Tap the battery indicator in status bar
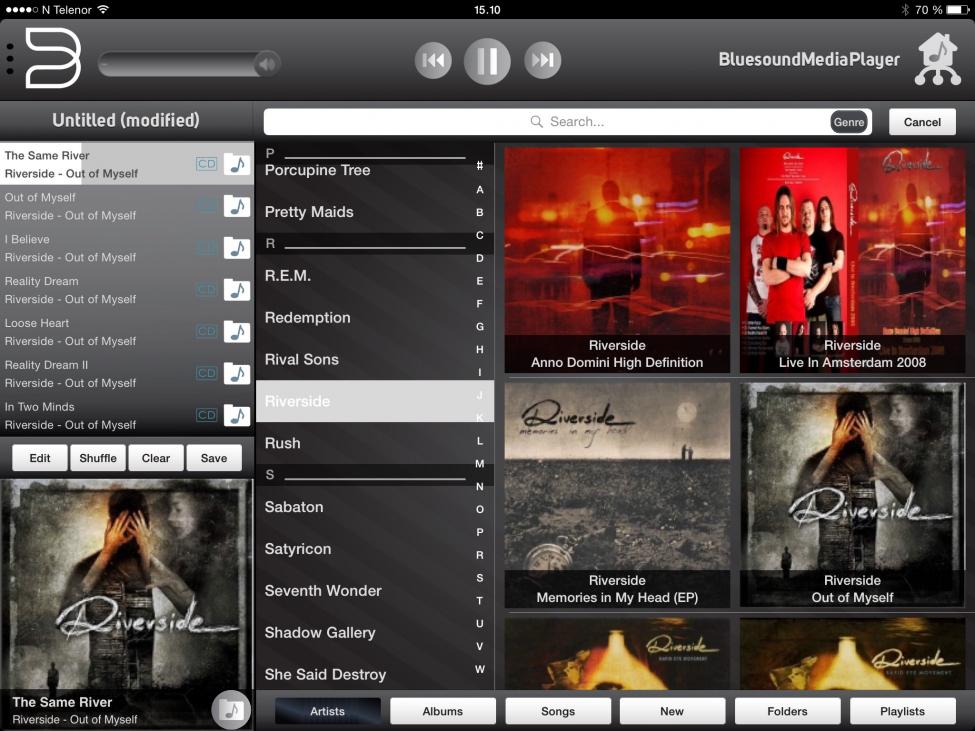Image resolution: width=975 pixels, height=731 pixels. (x=957, y=10)
